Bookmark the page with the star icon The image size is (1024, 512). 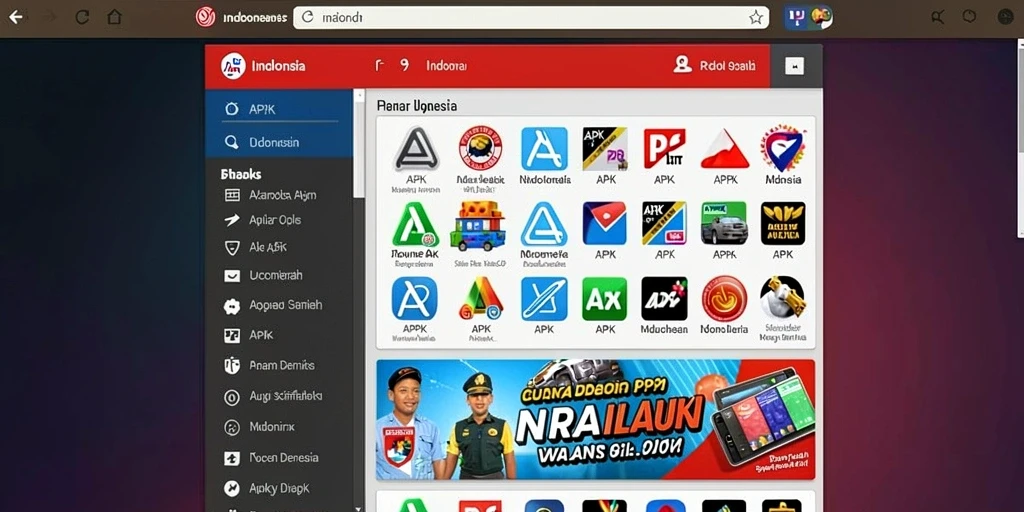[x=756, y=18]
